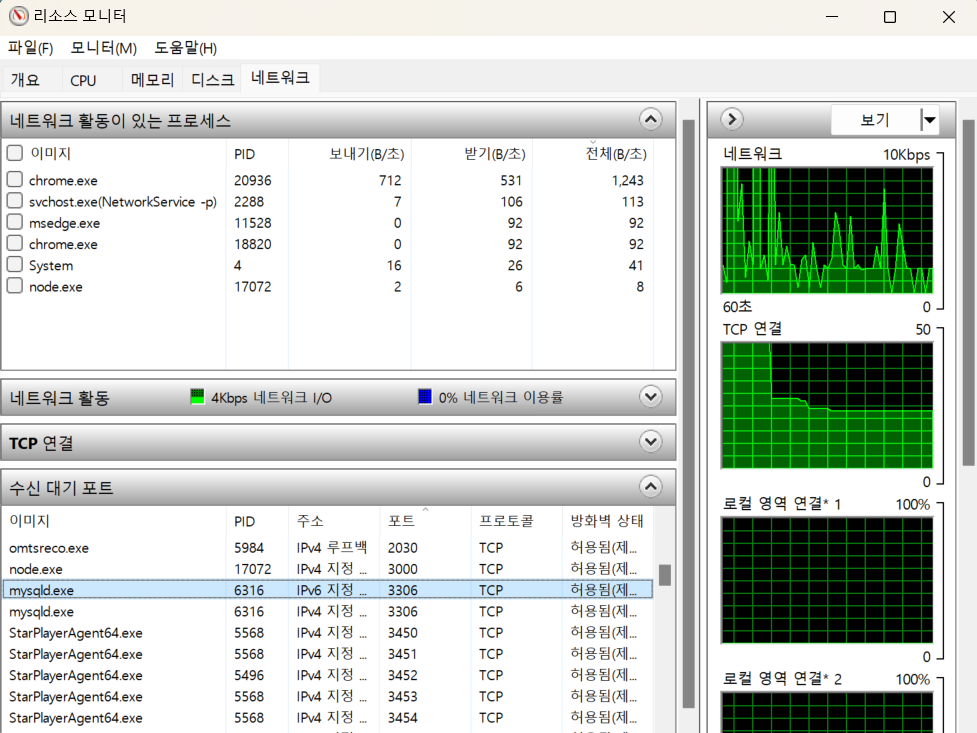Check the chrome.exe PID 18820 checkbox
This screenshot has height=733, width=977.
[x=15, y=243]
